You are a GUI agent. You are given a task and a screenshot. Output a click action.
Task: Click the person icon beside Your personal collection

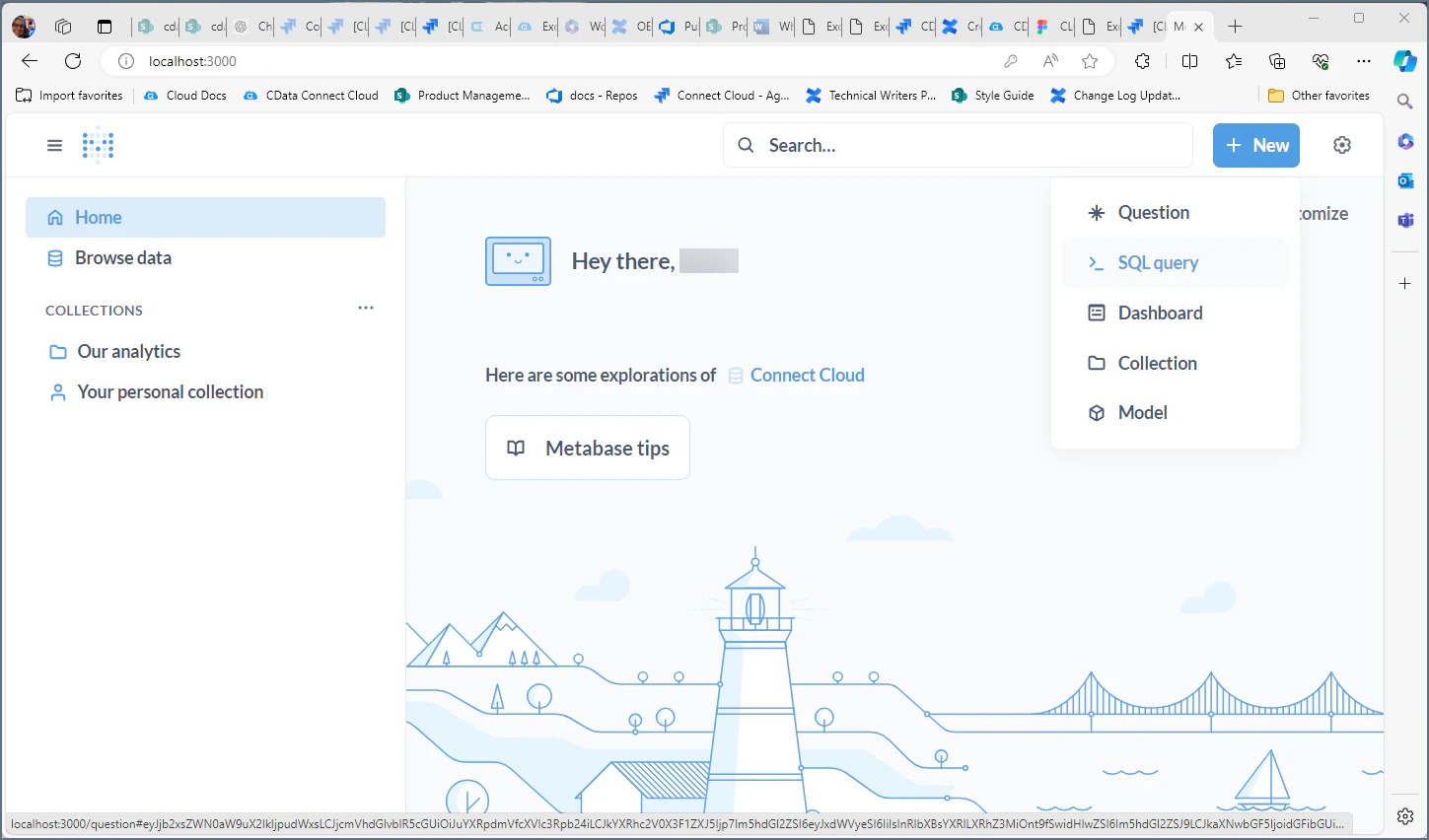(57, 391)
